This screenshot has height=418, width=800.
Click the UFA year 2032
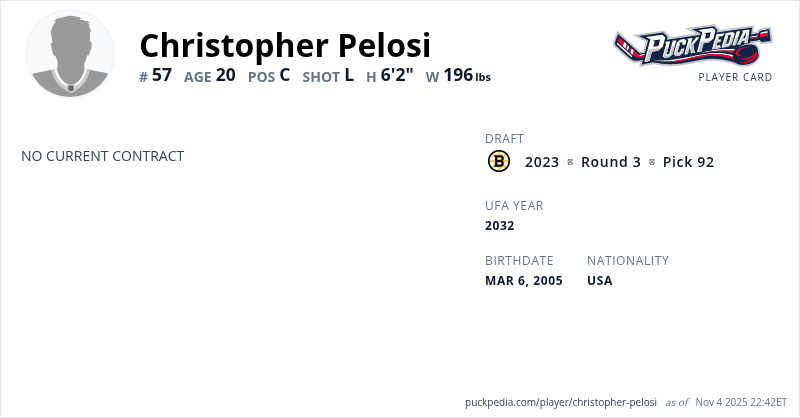pyautogui.click(x=499, y=225)
